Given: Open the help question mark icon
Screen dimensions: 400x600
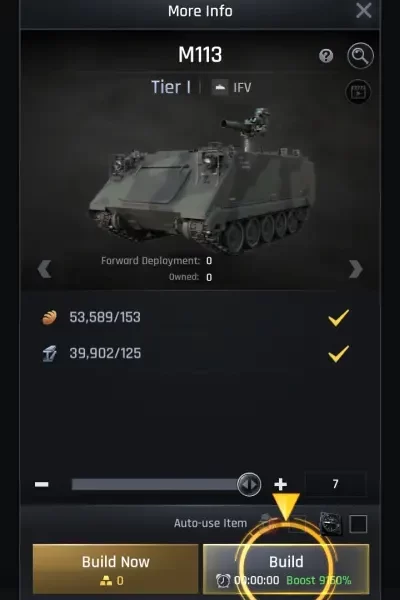Looking at the screenshot, I should [x=326, y=56].
